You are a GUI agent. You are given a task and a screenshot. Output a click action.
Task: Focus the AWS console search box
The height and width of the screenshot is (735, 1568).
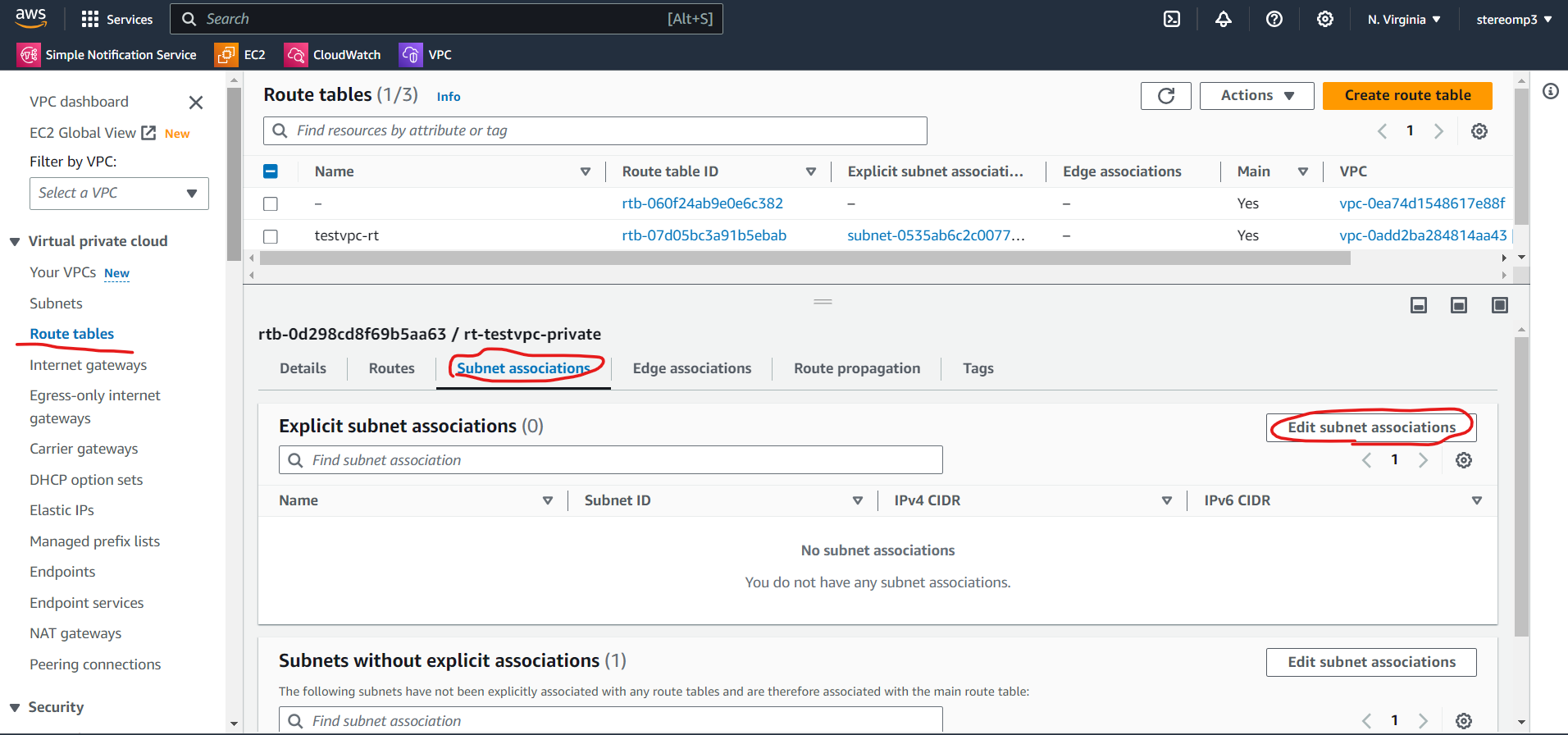446,19
